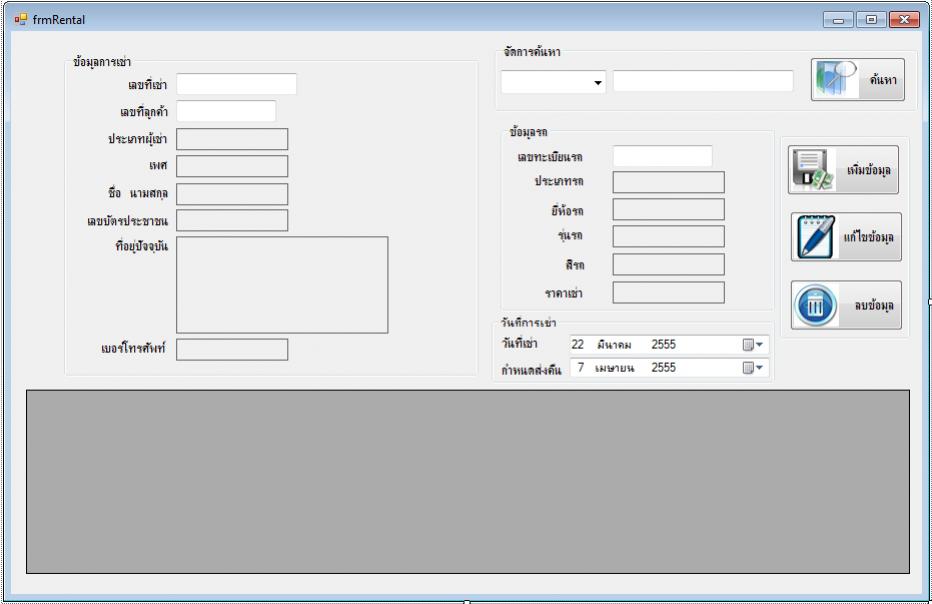Click the frmRental window form icon

tap(21, 19)
